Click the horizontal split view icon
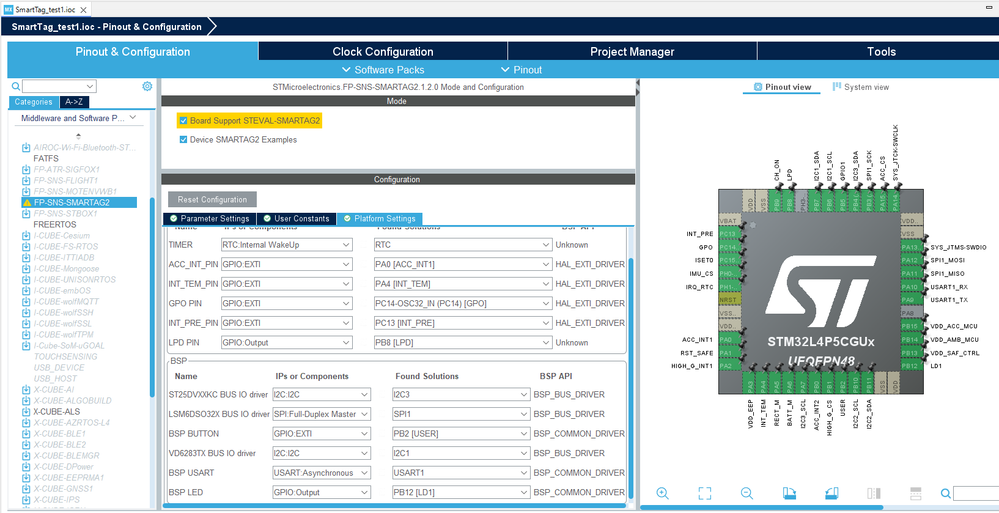999x513 pixels. click(916, 493)
